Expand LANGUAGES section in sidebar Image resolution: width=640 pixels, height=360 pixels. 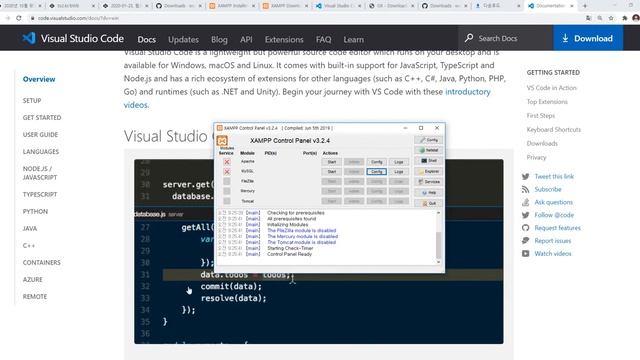click(41, 152)
